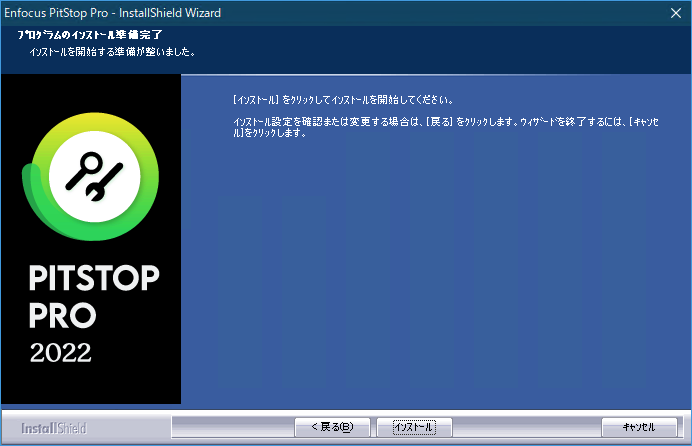692x446 pixels.
Task: Click the '2022' version text
Action: point(60,353)
